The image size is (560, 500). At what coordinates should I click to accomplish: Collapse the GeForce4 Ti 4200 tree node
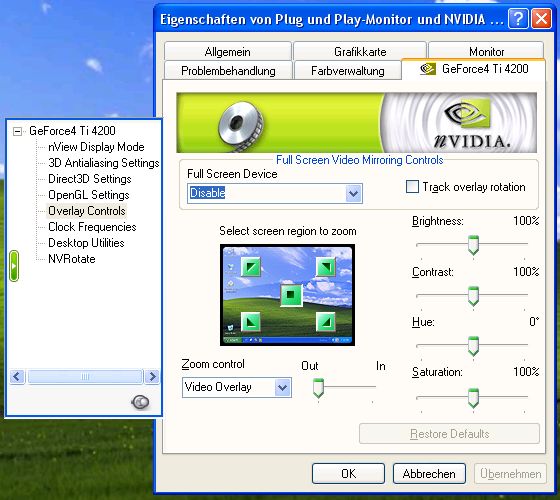pos(17,131)
